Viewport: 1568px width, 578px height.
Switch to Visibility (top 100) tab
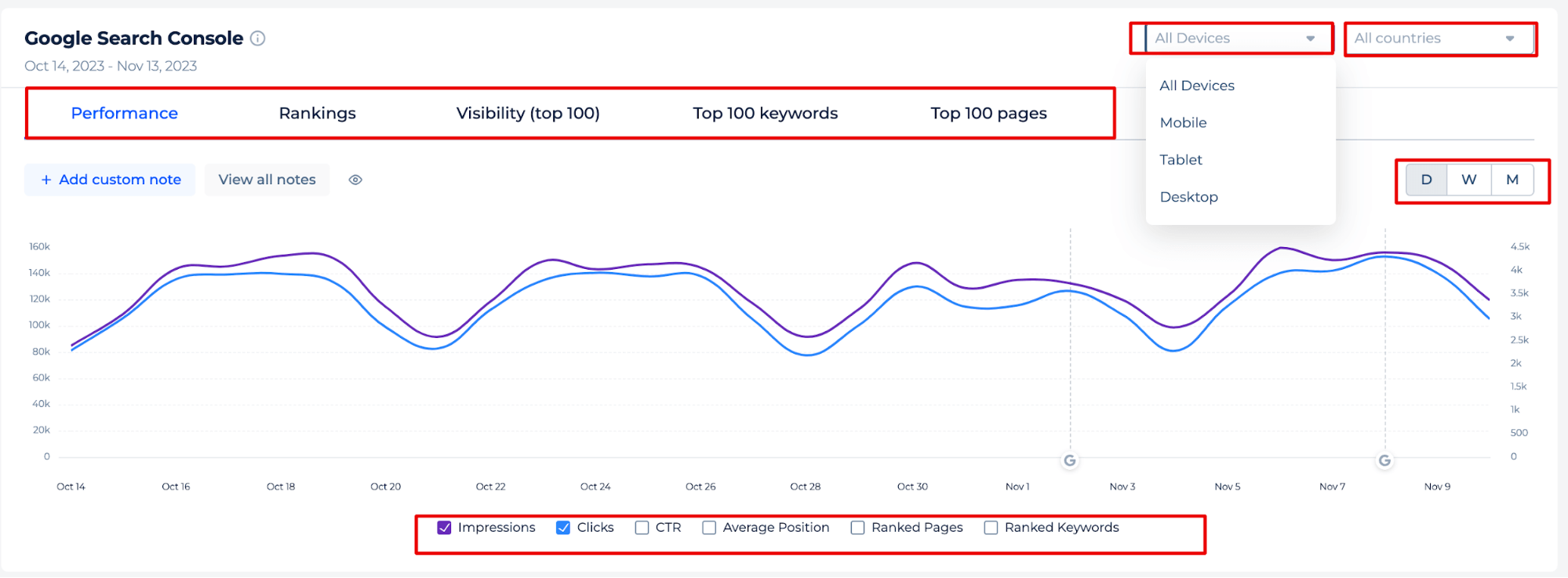(528, 113)
